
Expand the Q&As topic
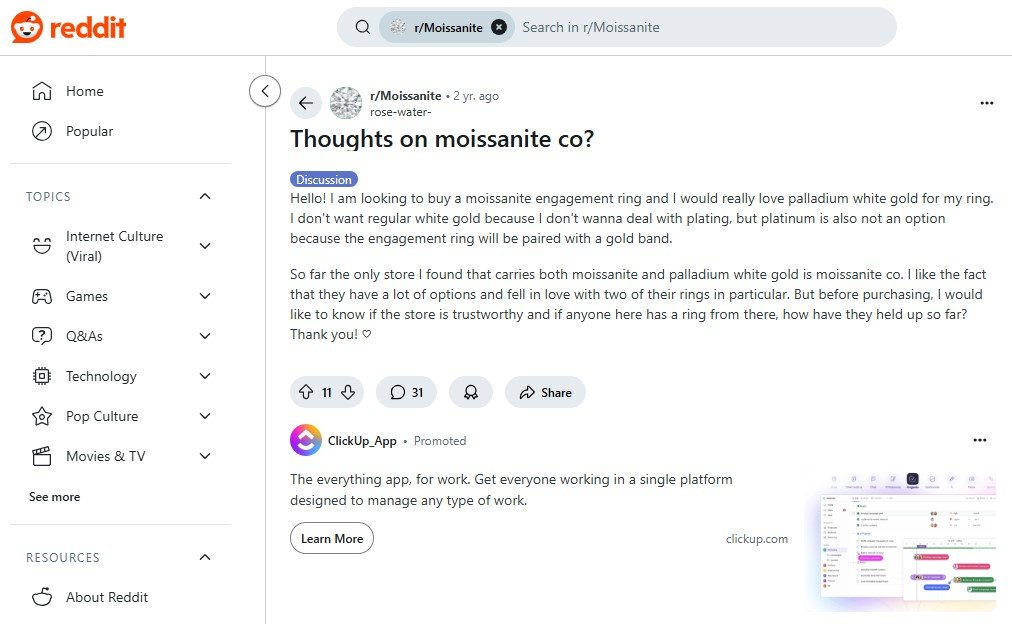point(205,336)
